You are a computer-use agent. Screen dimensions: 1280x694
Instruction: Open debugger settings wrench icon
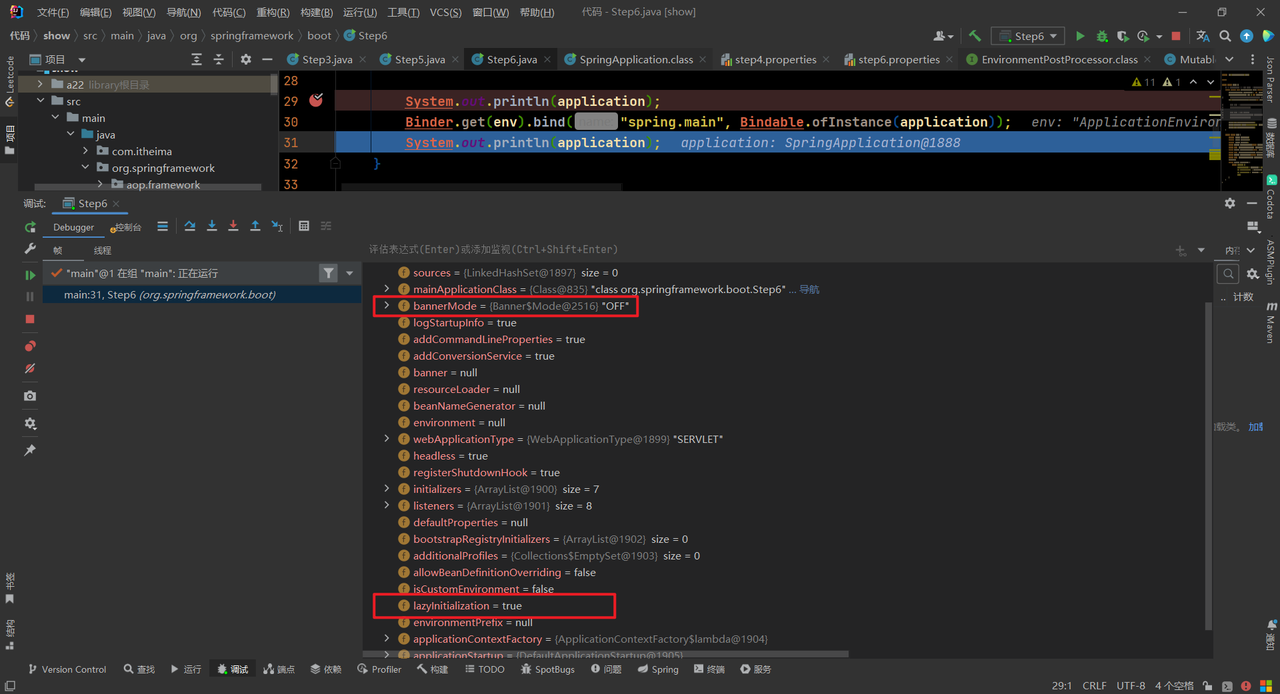pos(30,250)
